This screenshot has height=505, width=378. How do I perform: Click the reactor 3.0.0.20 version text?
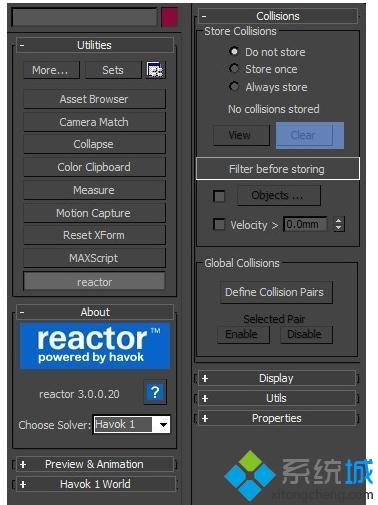point(79,394)
